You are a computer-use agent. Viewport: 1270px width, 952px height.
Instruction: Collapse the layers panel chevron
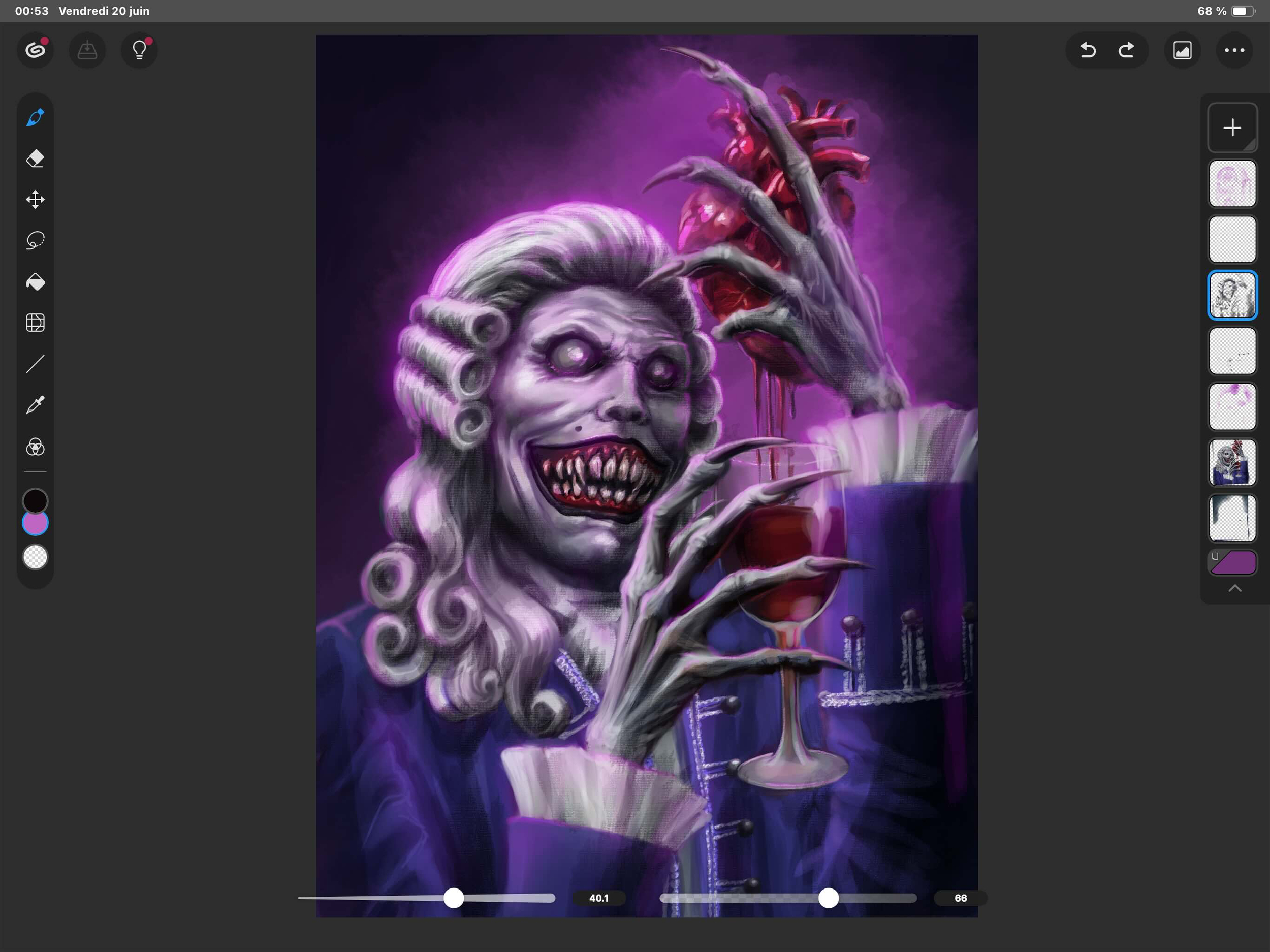click(1234, 589)
